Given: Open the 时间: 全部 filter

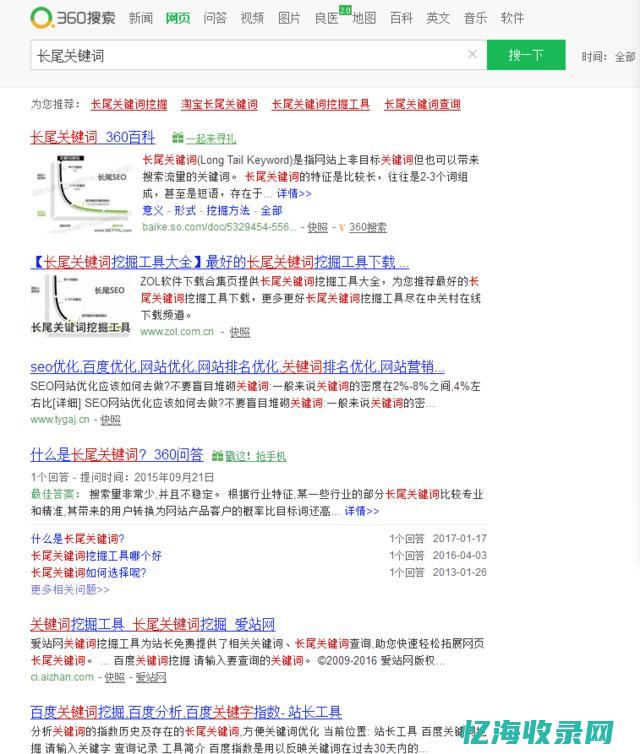Looking at the screenshot, I should pos(608,57).
